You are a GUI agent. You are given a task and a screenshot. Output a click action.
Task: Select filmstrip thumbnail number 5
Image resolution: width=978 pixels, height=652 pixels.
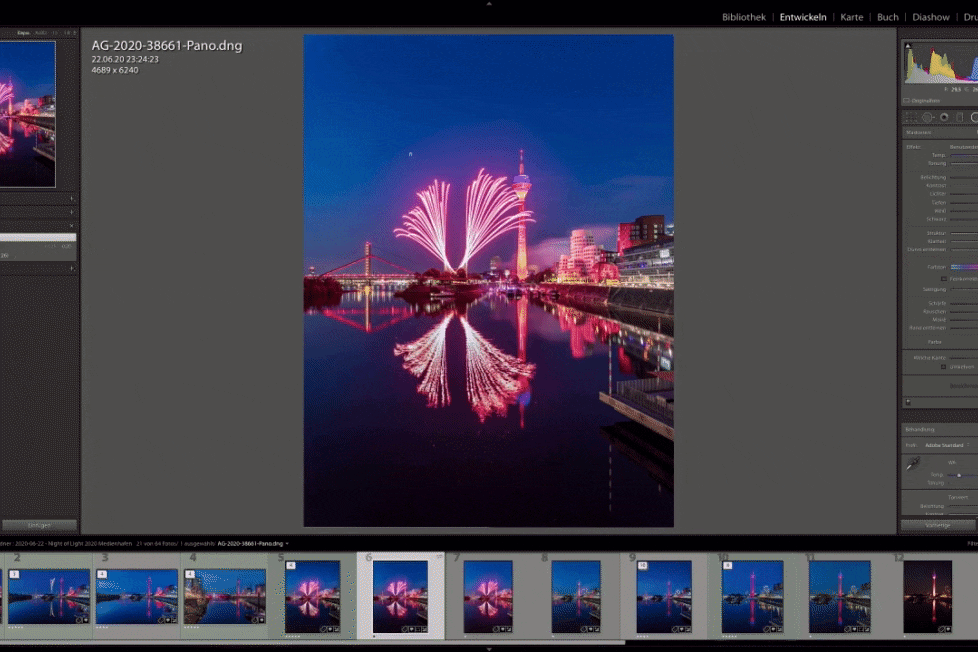[312, 596]
